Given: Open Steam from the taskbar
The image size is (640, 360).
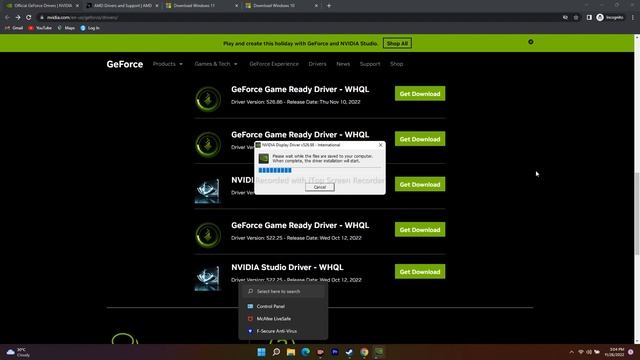Looking at the screenshot, I should (349, 352).
